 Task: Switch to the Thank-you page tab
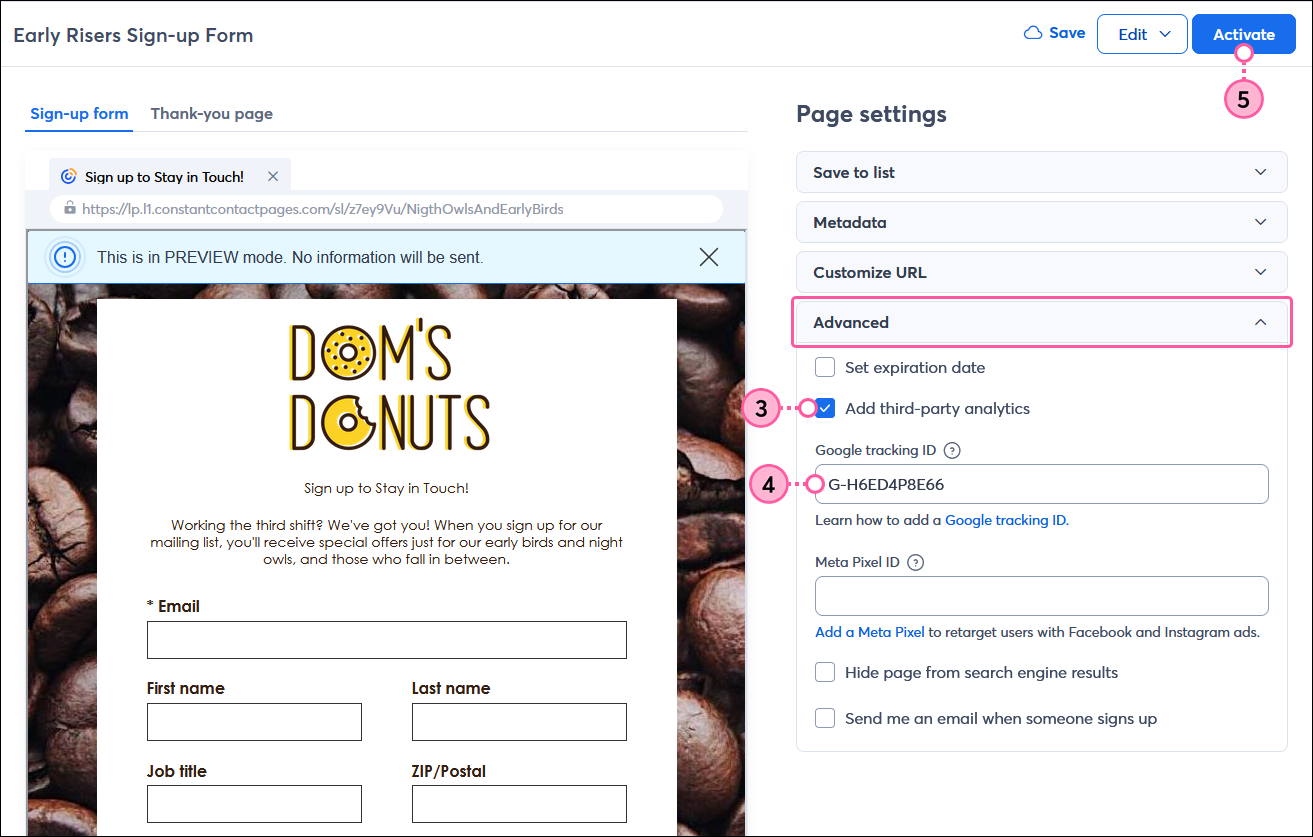click(212, 113)
